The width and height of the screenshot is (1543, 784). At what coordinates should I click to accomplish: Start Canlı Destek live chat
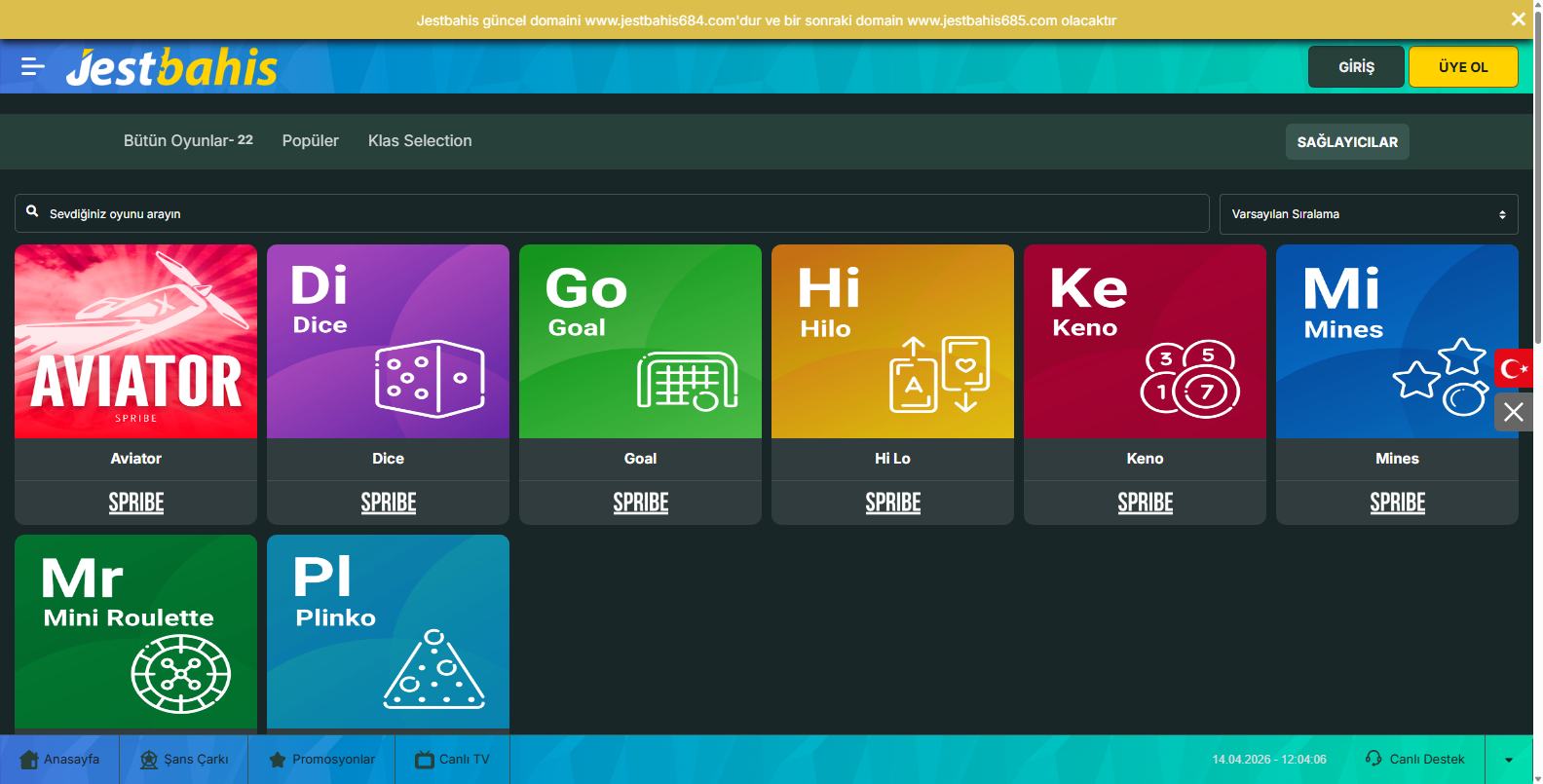pyautogui.click(x=1414, y=759)
